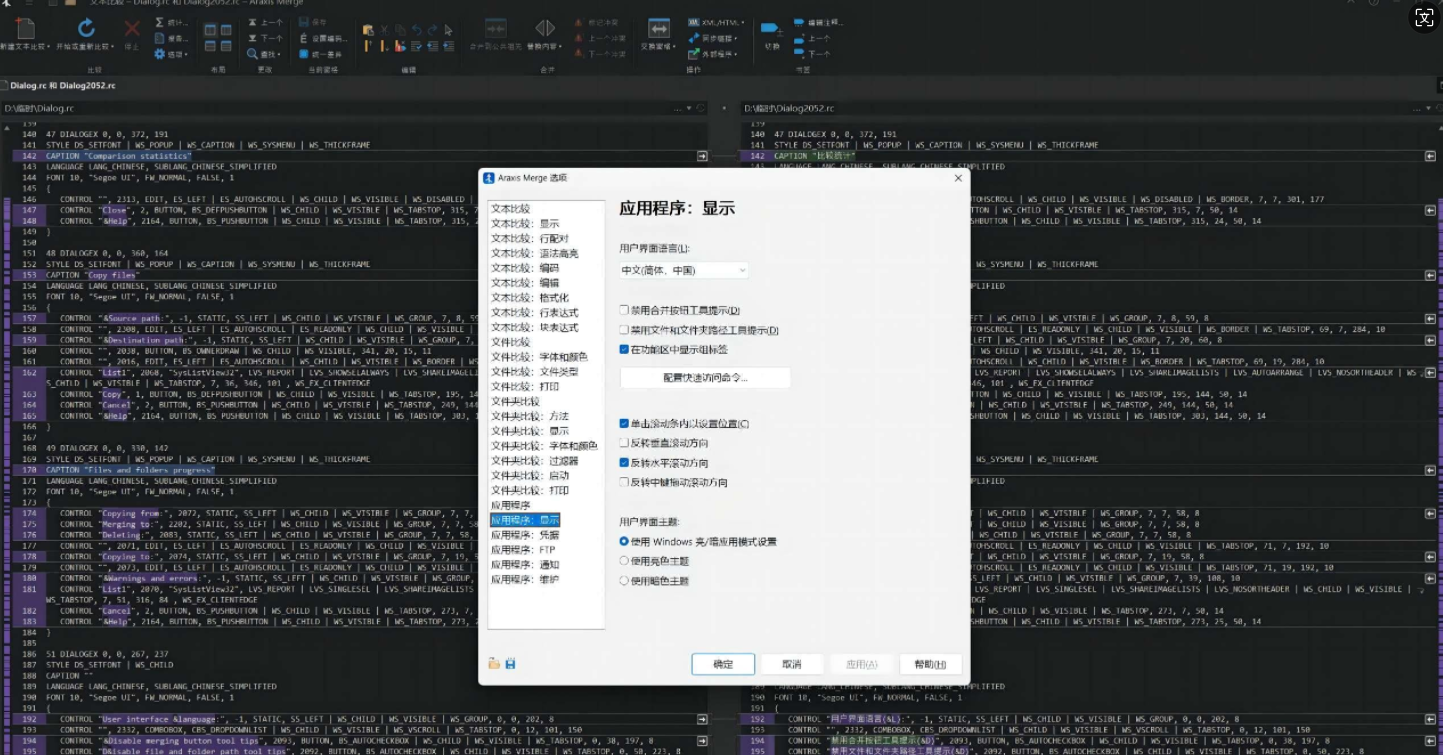The width and height of the screenshot is (1443, 755).
Task: Click the blue 开始或重新比较 refresh icon
Action: [x=86, y=28]
